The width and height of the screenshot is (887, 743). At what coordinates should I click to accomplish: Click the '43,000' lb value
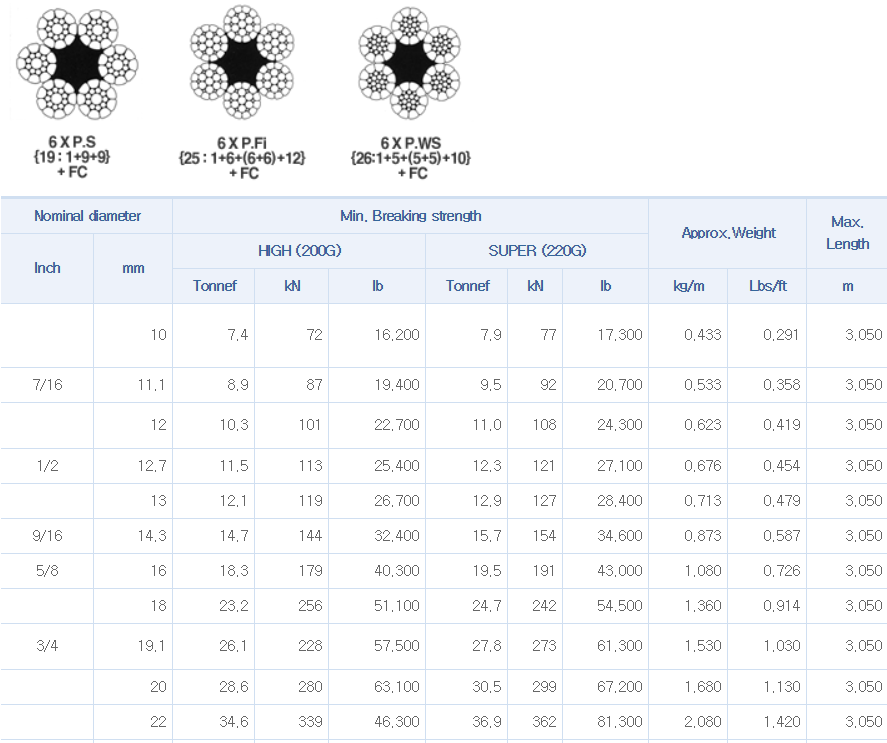point(619,570)
